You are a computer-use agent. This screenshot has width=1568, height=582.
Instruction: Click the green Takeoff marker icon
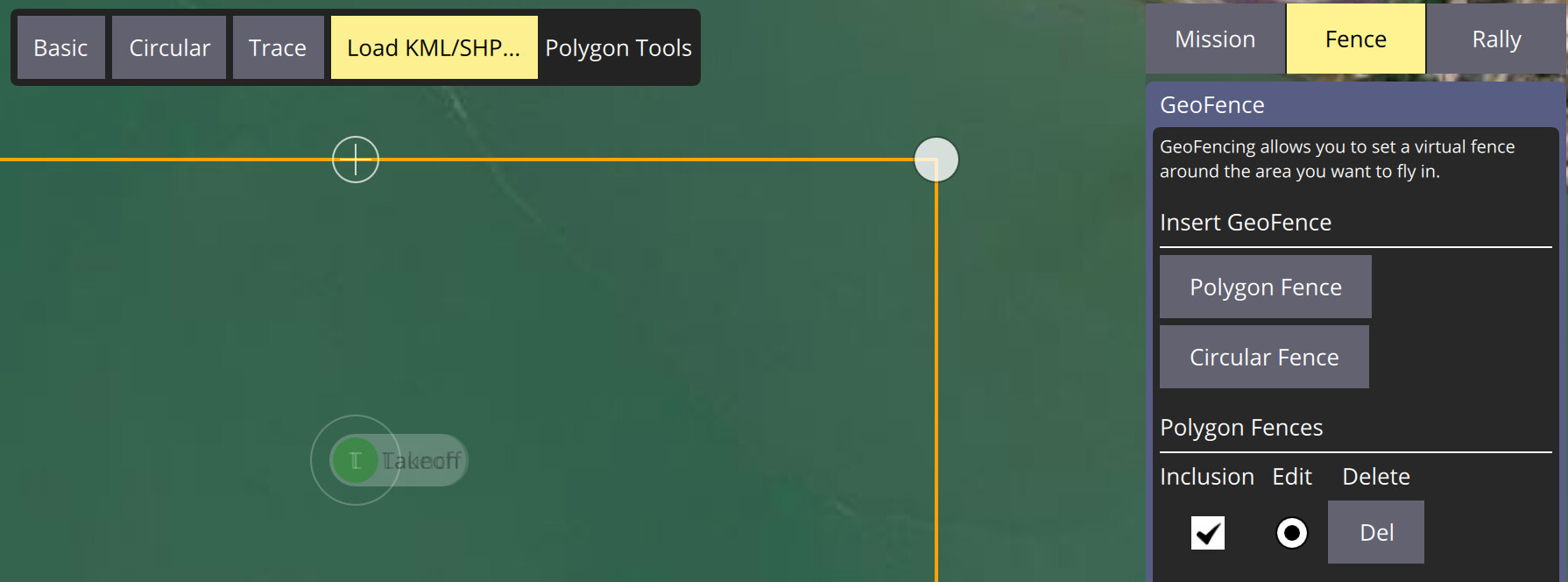click(355, 460)
